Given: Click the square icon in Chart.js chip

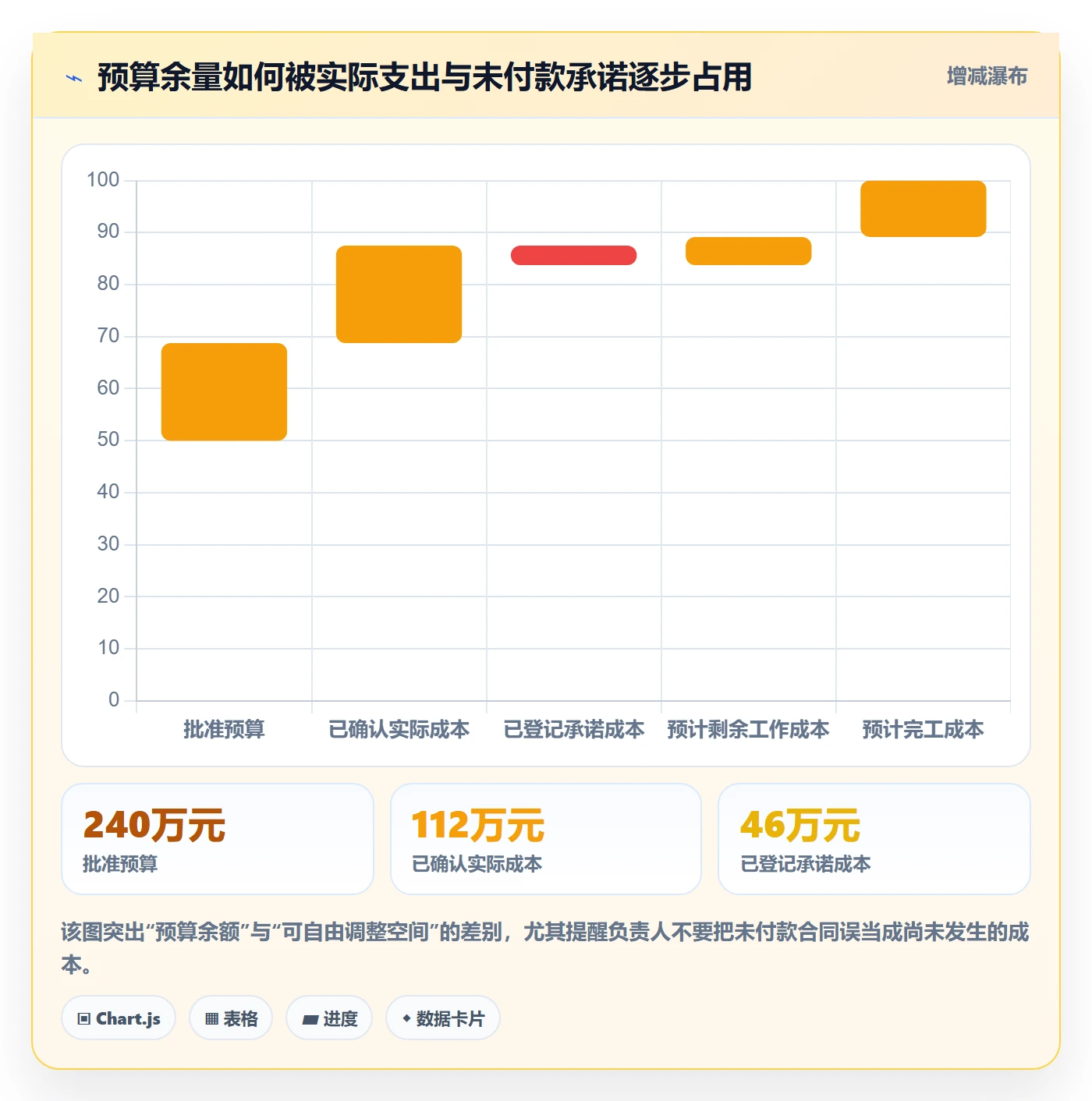Looking at the screenshot, I should tap(84, 1018).
